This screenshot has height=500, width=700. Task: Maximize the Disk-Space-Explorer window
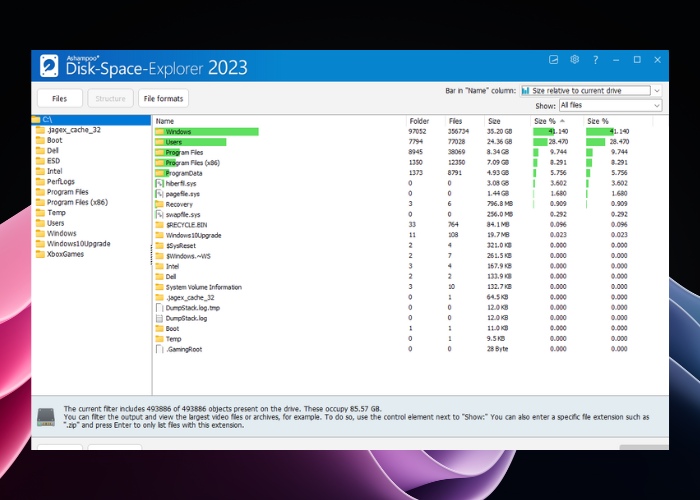(637, 60)
